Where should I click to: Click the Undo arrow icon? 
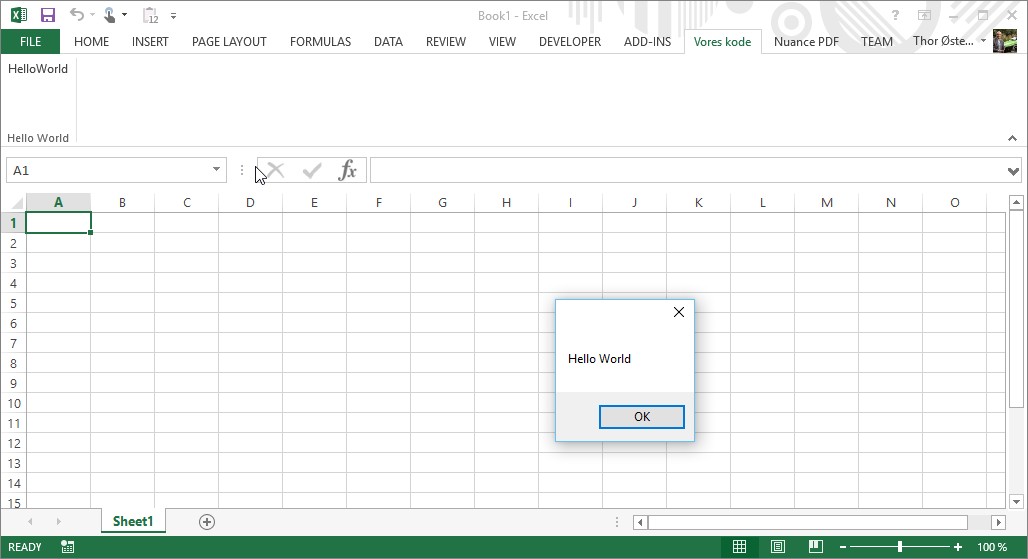coord(77,15)
